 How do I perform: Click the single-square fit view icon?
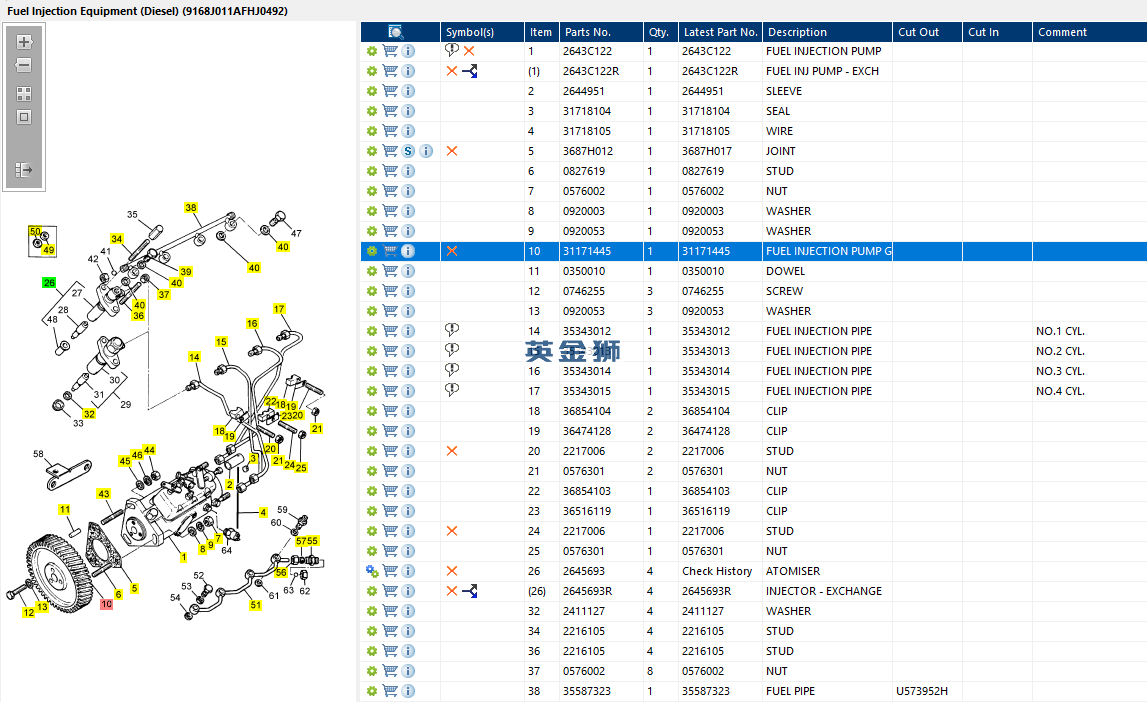coord(24,117)
